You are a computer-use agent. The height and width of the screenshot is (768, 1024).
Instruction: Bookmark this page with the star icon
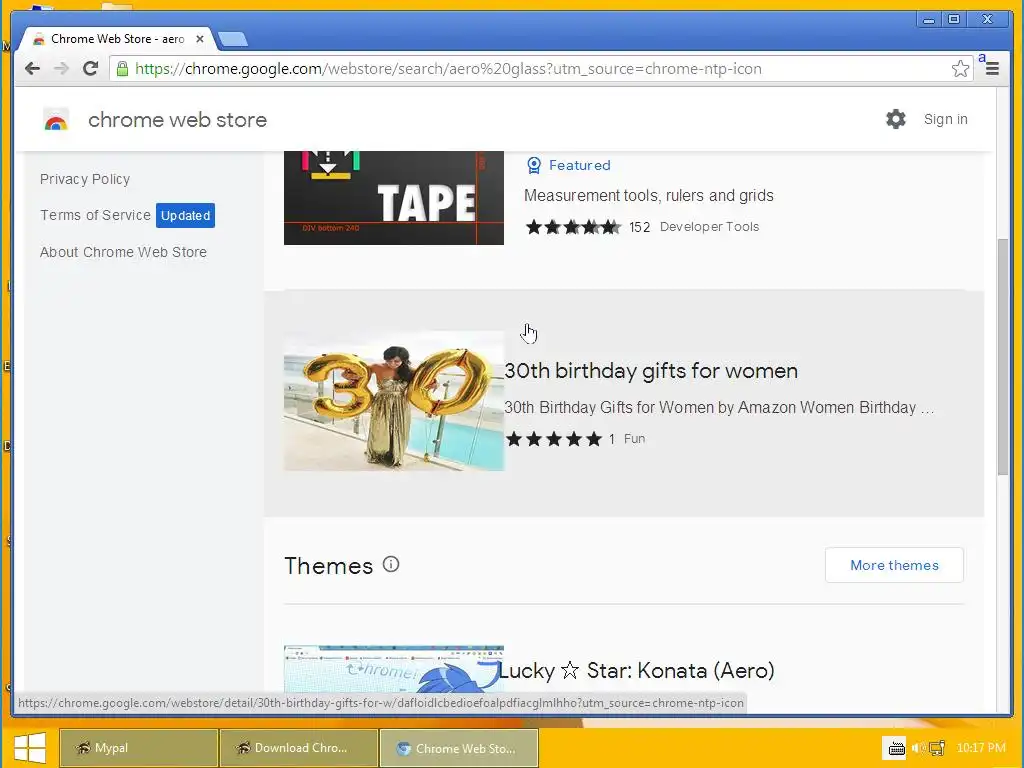[x=960, y=69]
